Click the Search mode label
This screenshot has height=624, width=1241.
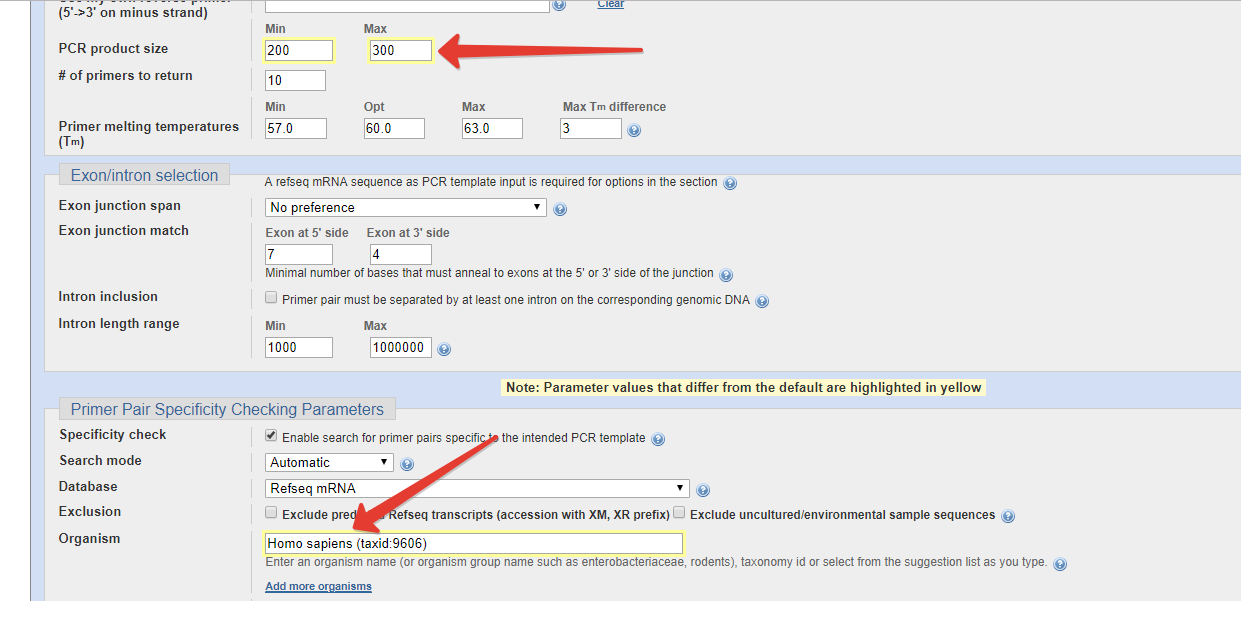[x=100, y=460]
